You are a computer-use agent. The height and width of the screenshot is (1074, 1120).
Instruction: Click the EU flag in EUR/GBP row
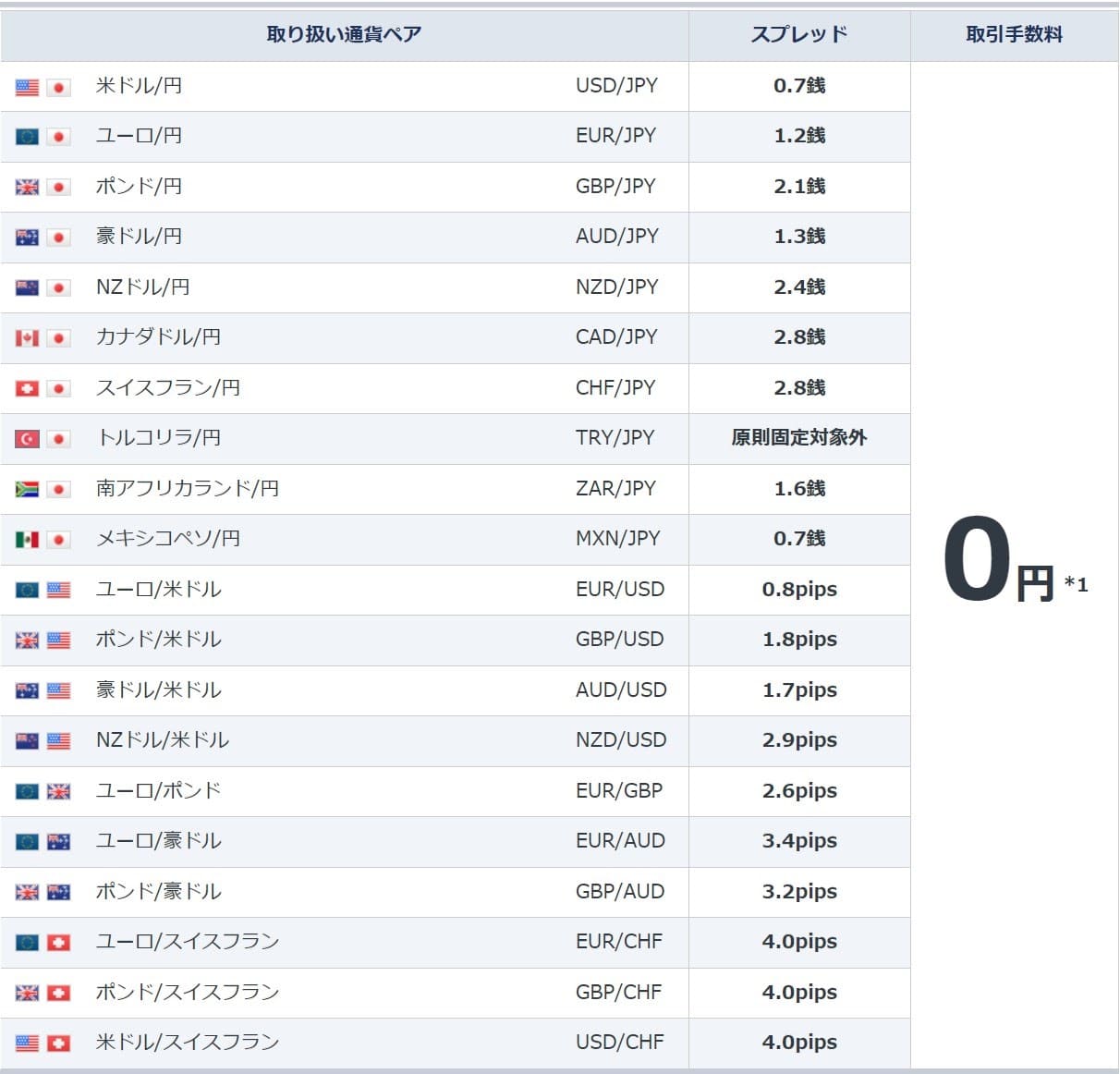(x=28, y=791)
